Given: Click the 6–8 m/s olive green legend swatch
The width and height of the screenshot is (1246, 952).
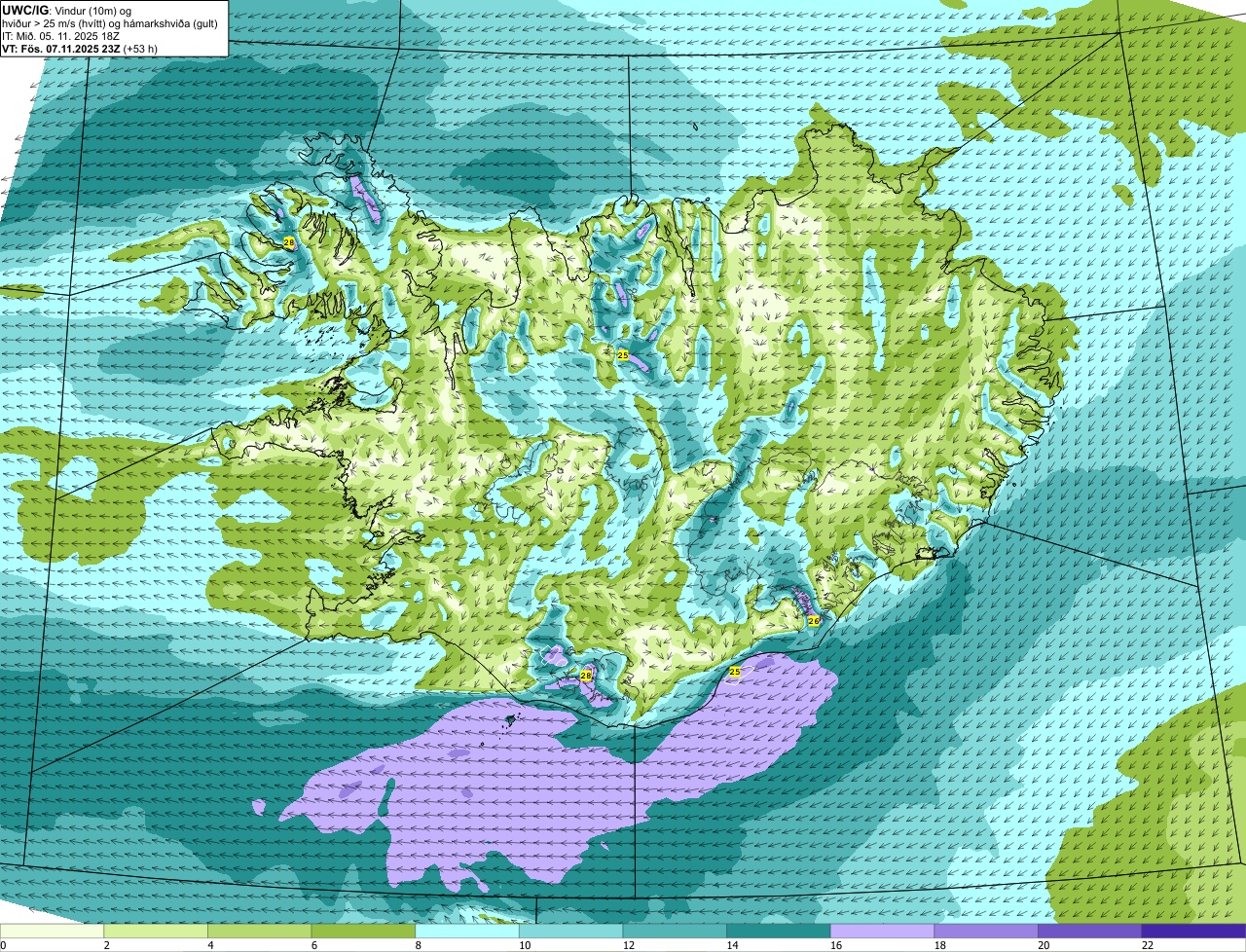Looking at the screenshot, I should tap(363, 931).
